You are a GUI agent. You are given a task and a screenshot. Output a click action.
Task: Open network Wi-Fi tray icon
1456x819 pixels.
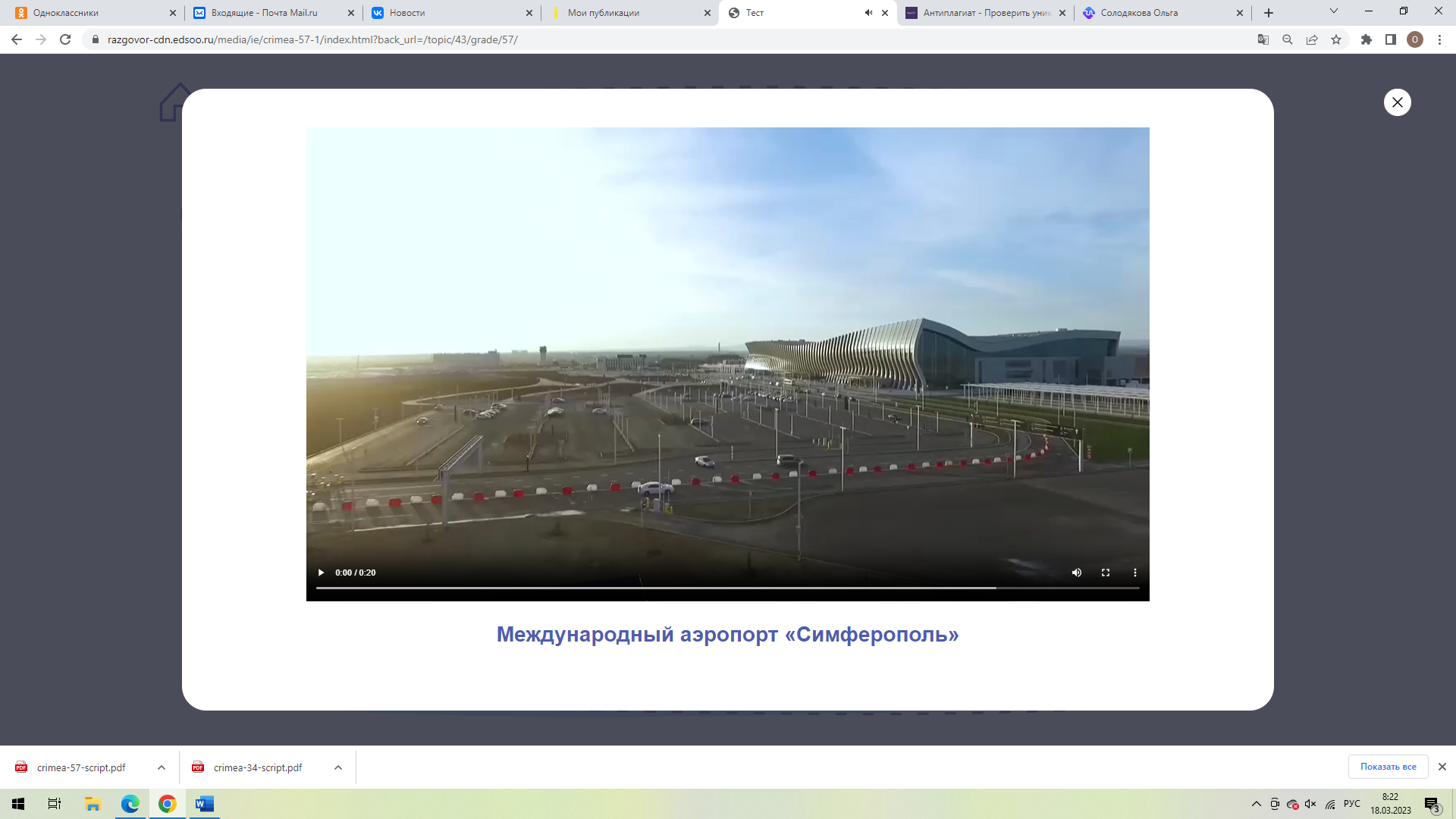click(x=1330, y=804)
